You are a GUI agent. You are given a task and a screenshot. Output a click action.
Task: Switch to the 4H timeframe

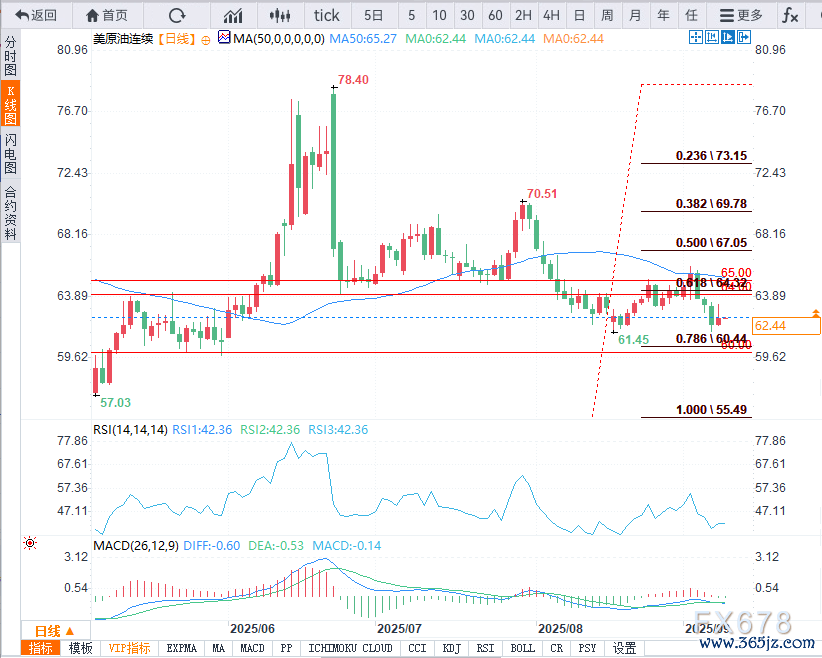click(x=551, y=15)
